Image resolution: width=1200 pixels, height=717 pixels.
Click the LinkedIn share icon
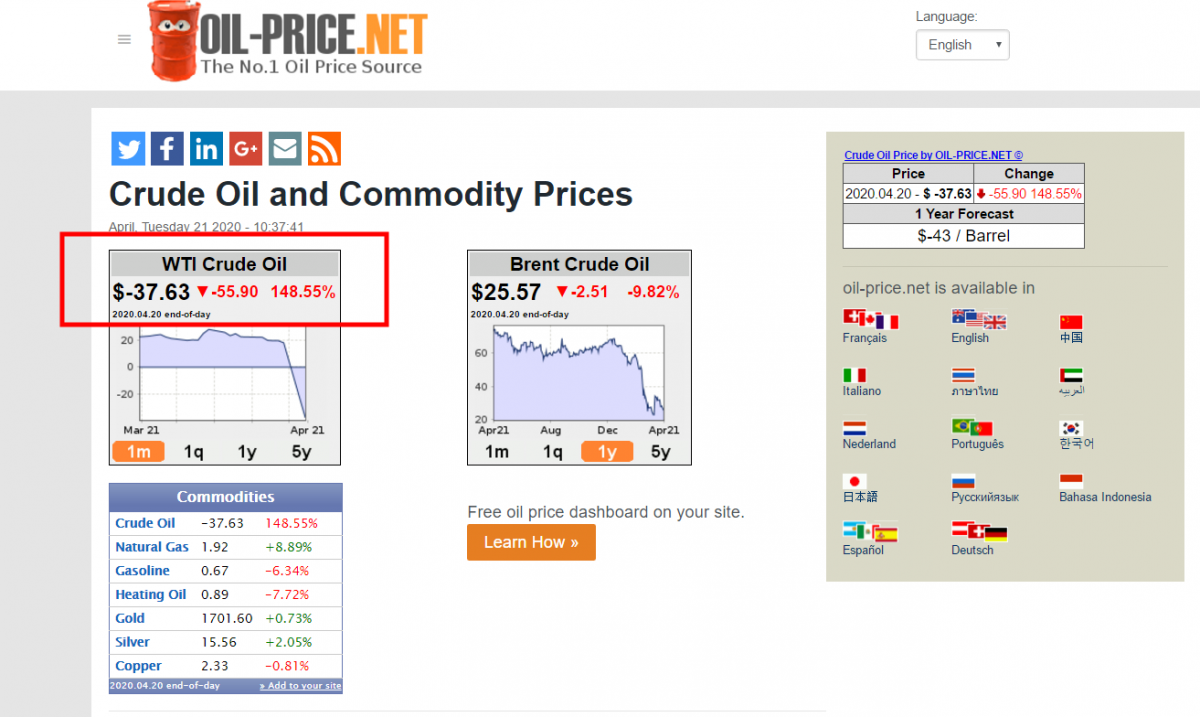(206, 149)
